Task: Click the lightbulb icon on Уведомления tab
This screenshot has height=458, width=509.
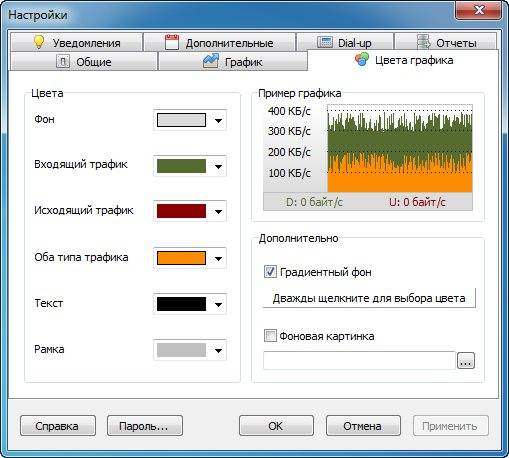Action: coord(39,42)
